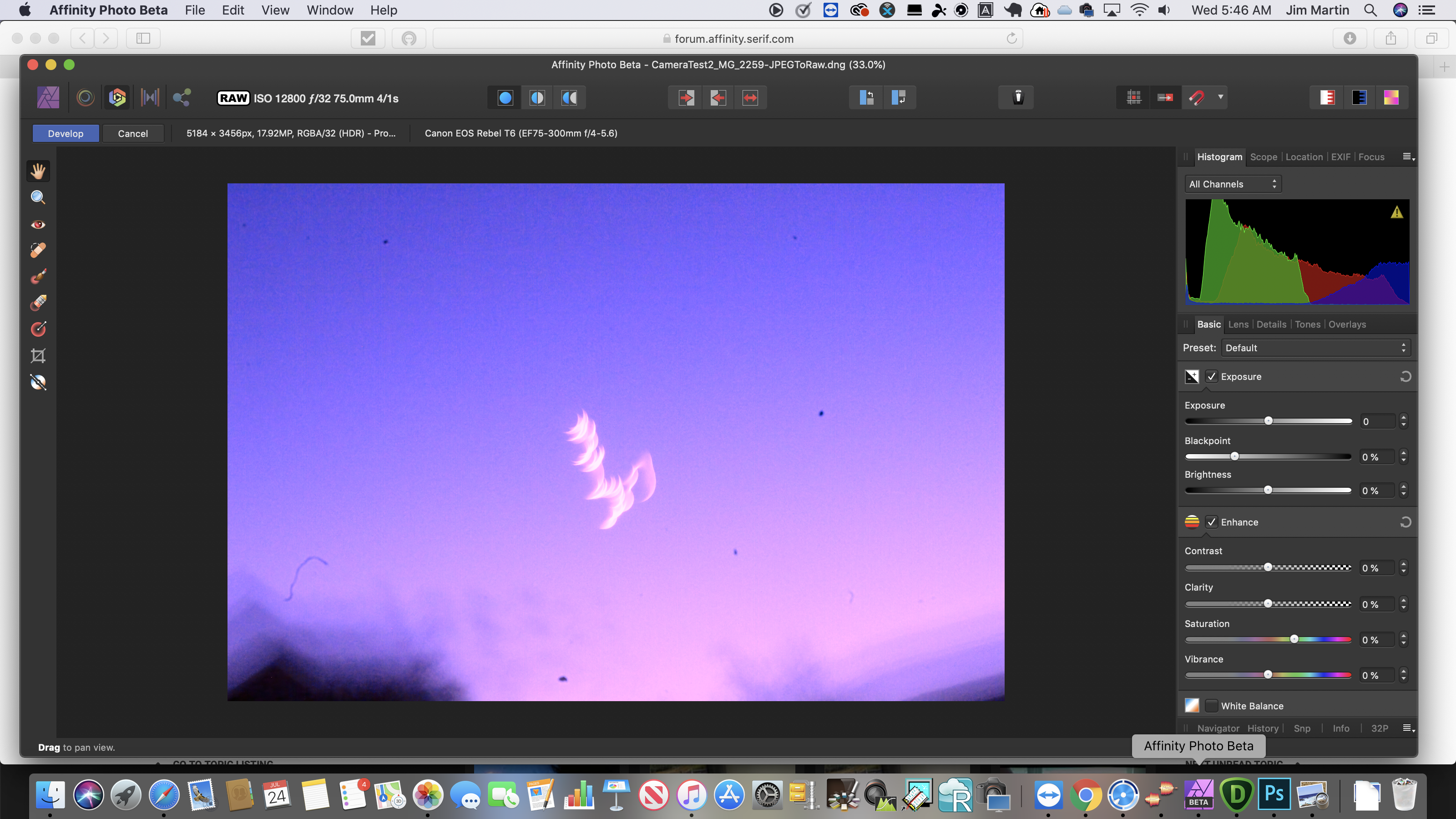Click the Cancel button
Screen dimensions: 1456x819
133,133
